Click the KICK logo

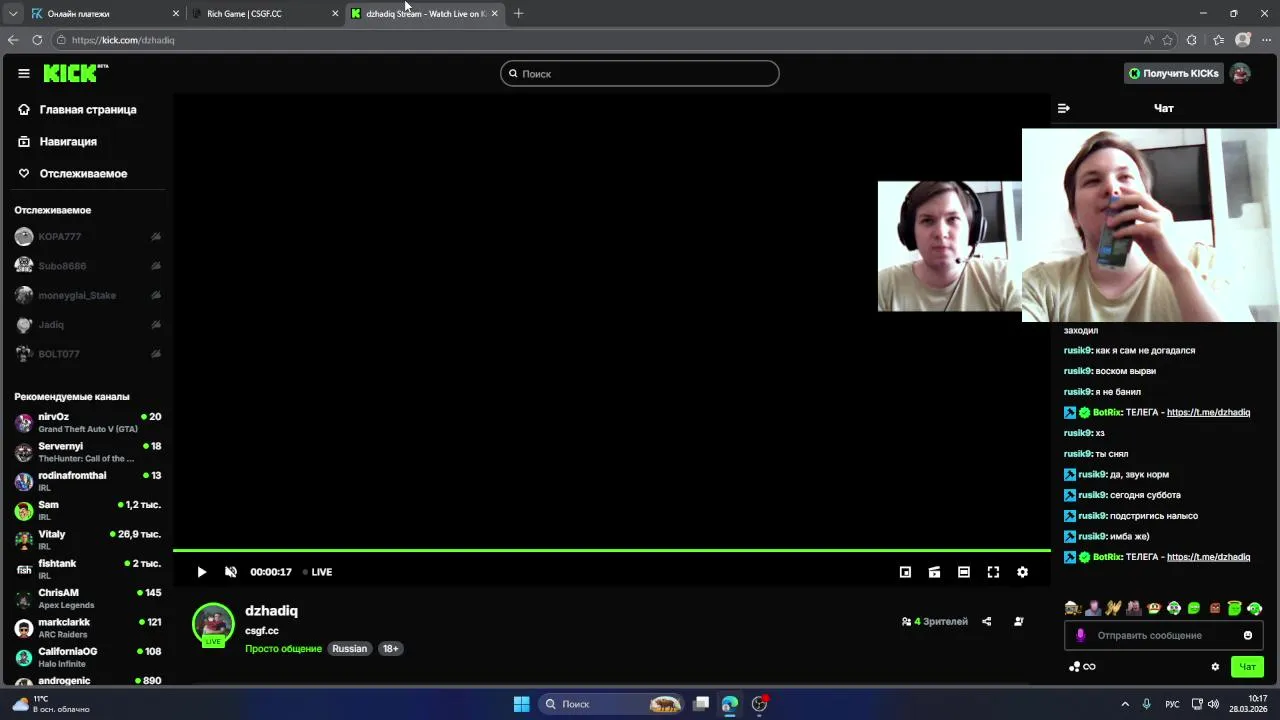(x=75, y=73)
